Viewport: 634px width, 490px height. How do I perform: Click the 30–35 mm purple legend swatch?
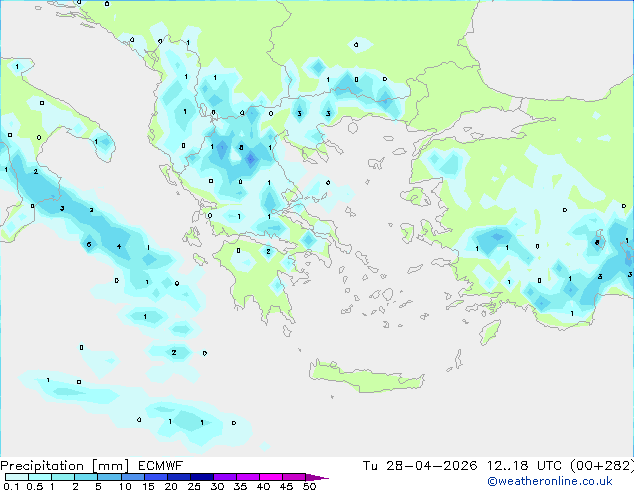point(224,477)
